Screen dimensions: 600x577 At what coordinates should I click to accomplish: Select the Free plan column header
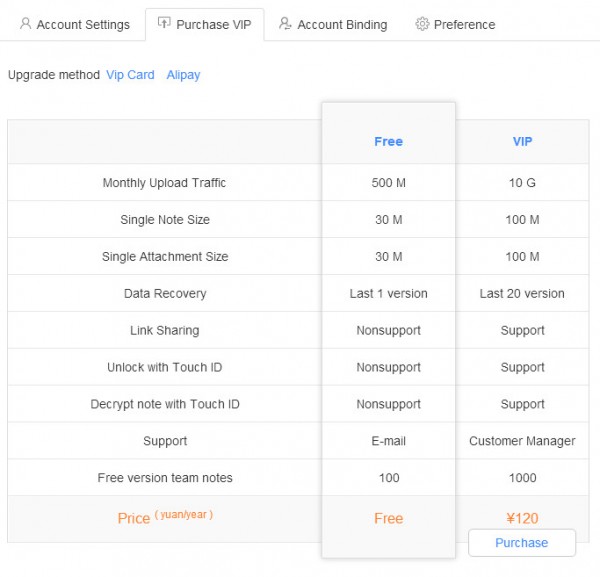pos(388,142)
